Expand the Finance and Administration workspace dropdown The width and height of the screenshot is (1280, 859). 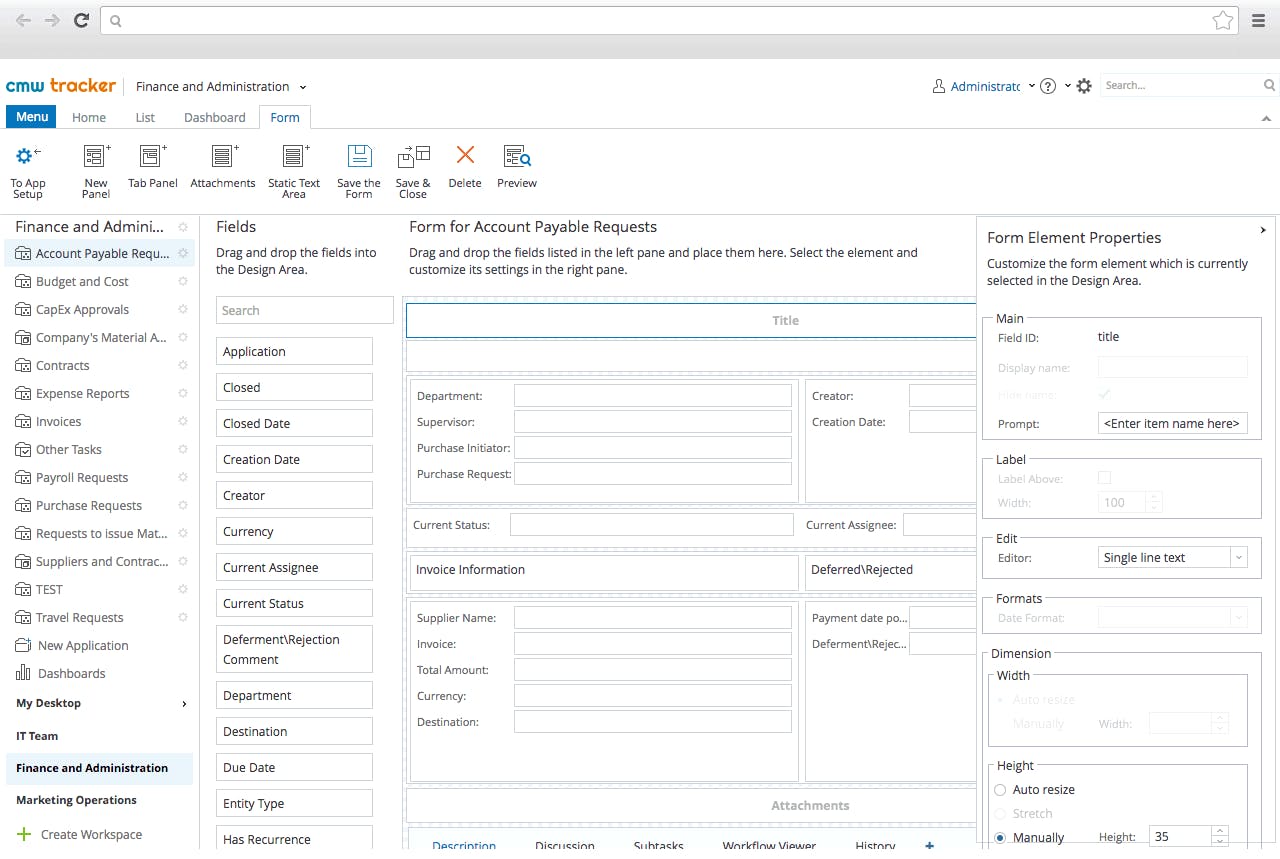(303, 87)
